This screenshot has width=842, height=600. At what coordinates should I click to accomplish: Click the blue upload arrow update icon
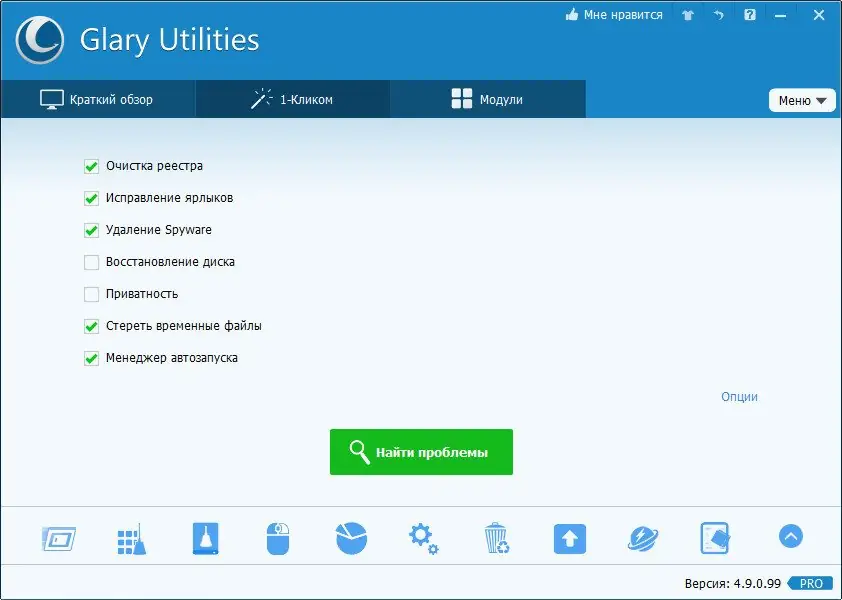click(569, 537)
